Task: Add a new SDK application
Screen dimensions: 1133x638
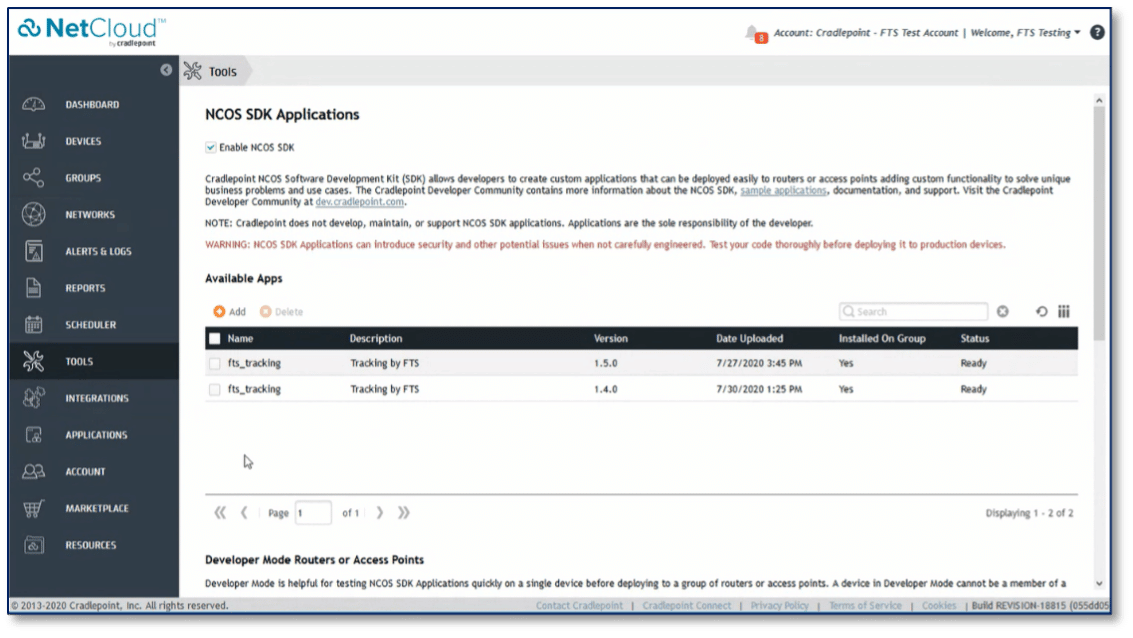Action: pyautogui.click(x=229, y=311)
